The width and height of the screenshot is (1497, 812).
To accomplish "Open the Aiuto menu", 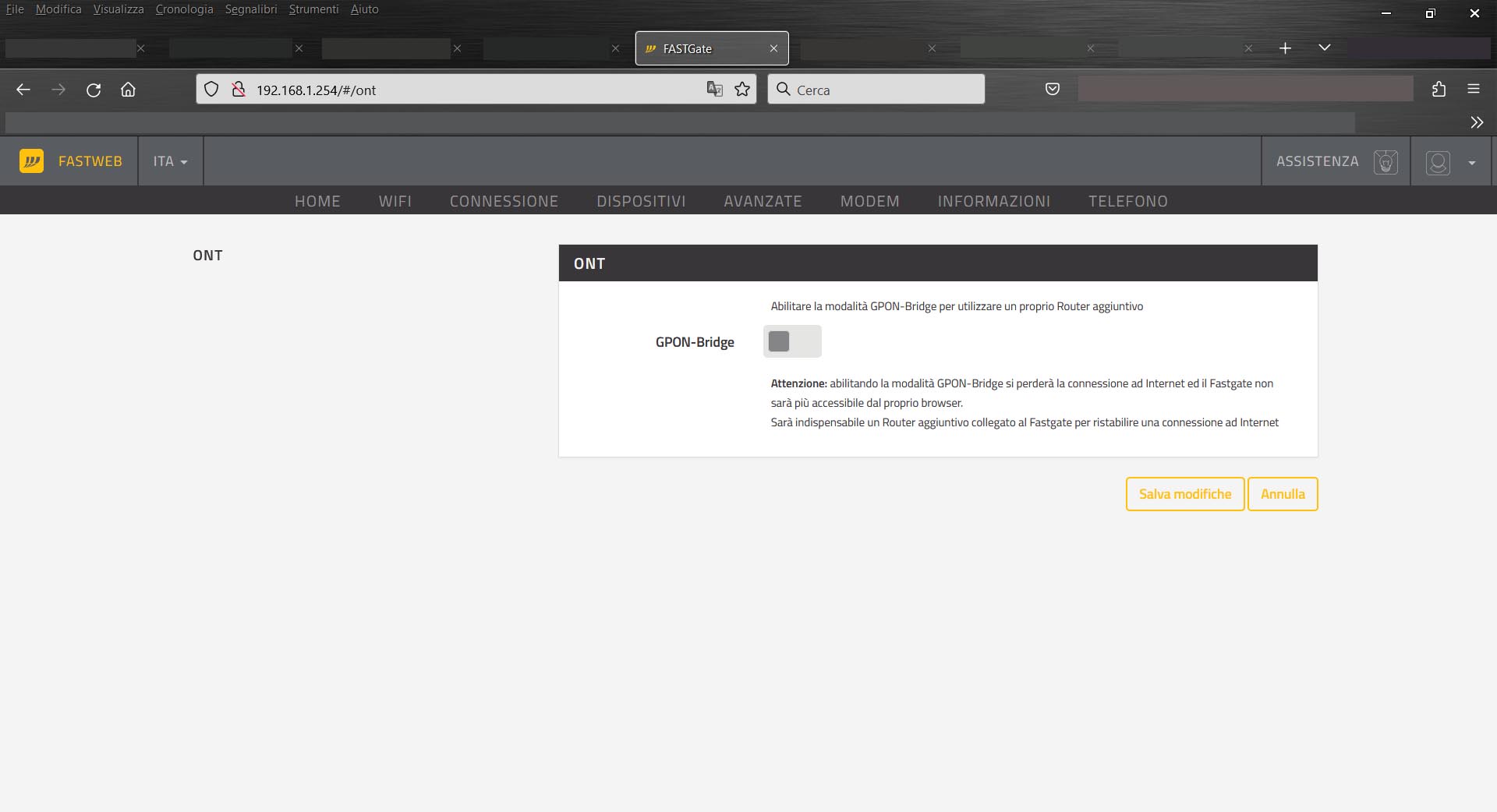I will tap(364, 9).
